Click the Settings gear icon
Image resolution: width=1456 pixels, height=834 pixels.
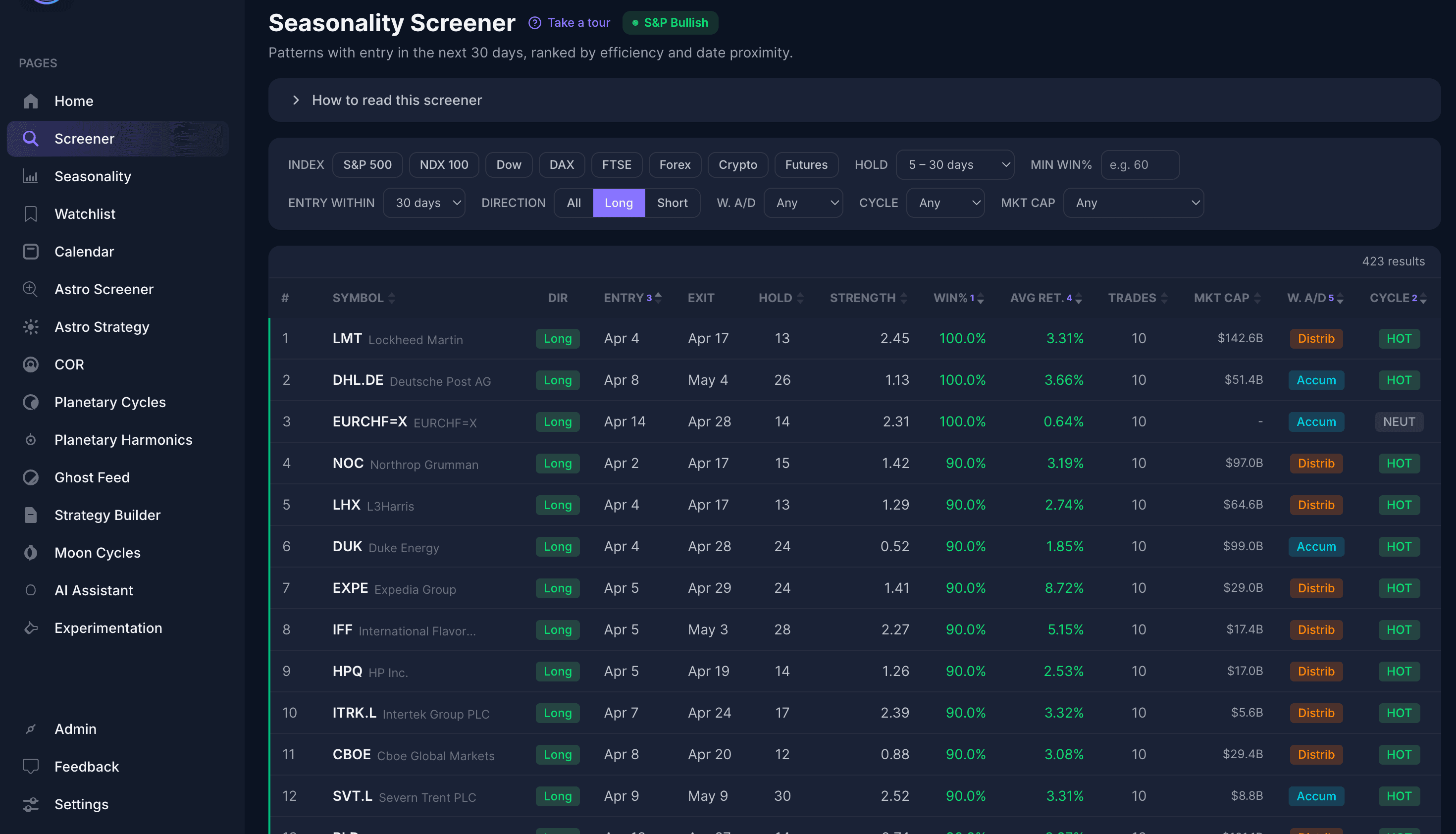tap(30, 804)
